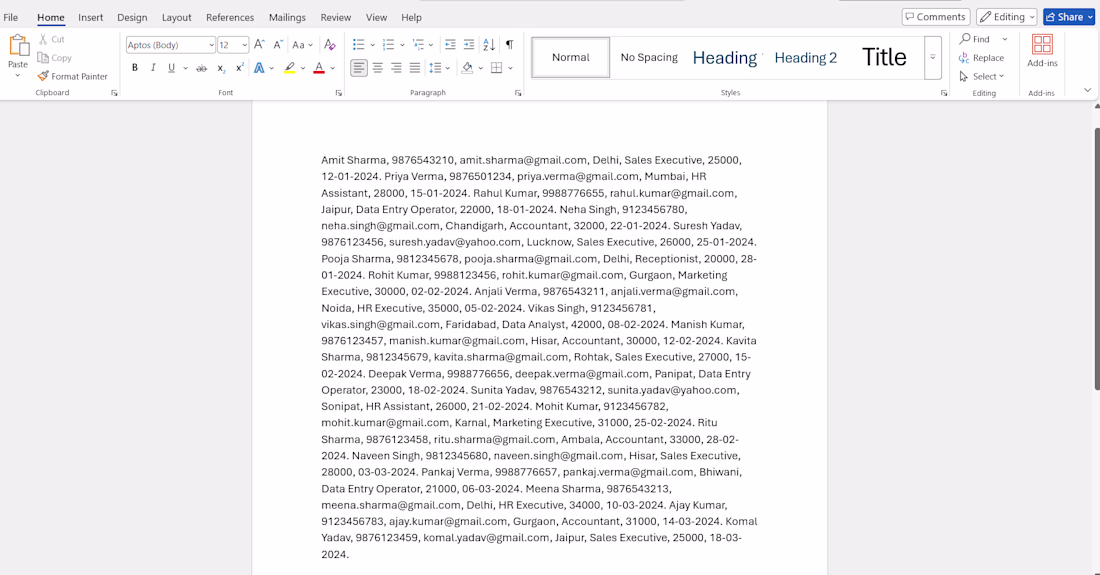
Task: Click the Multilevel list icon
Action: pos(418,45)
